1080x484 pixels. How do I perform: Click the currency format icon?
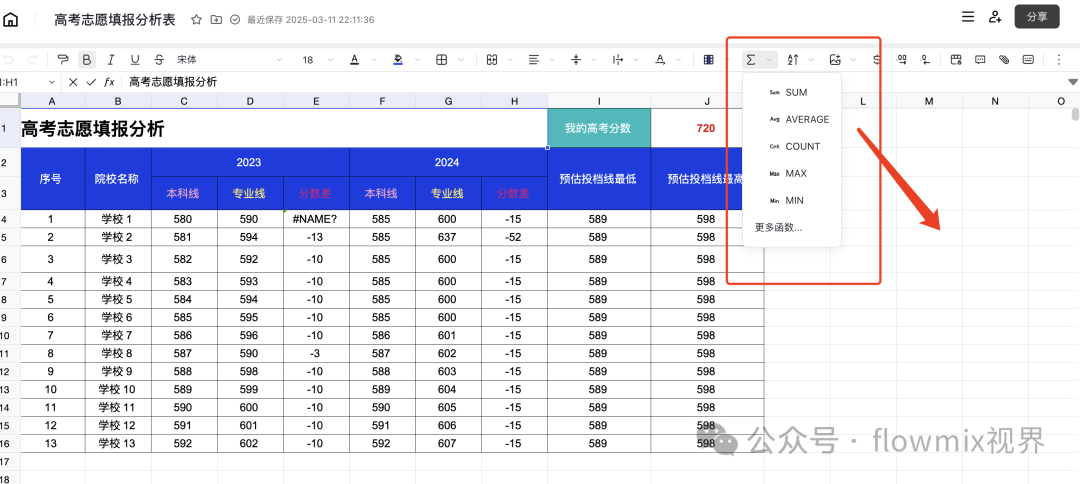pos(877,60)
